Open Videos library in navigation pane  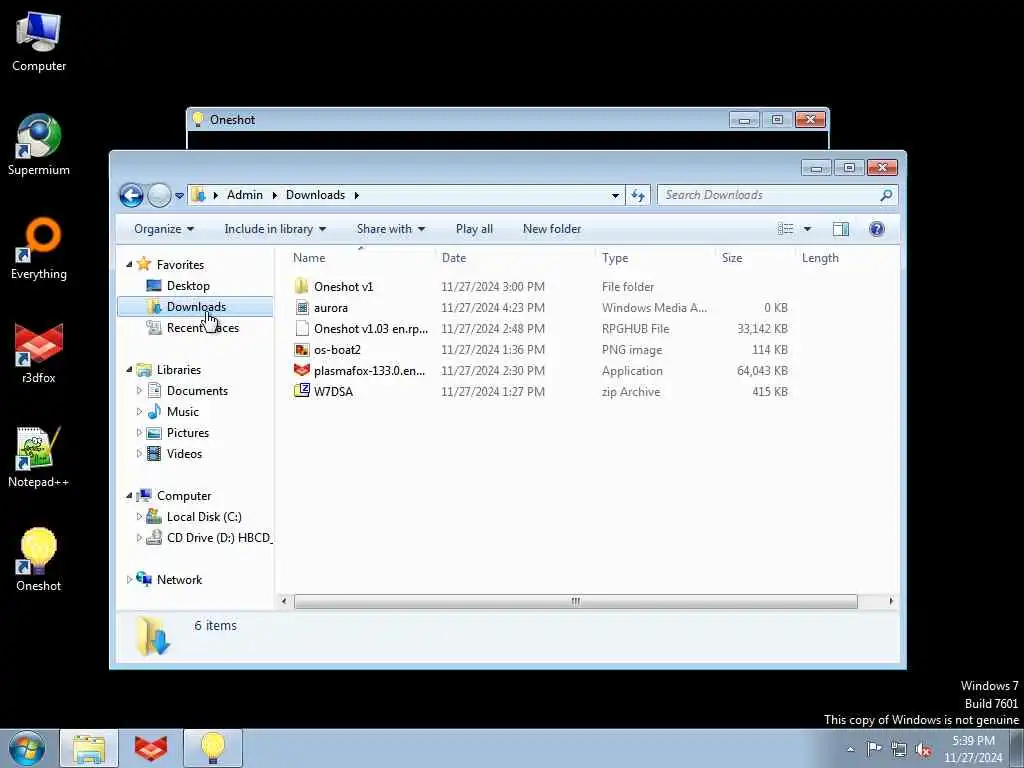184,453
